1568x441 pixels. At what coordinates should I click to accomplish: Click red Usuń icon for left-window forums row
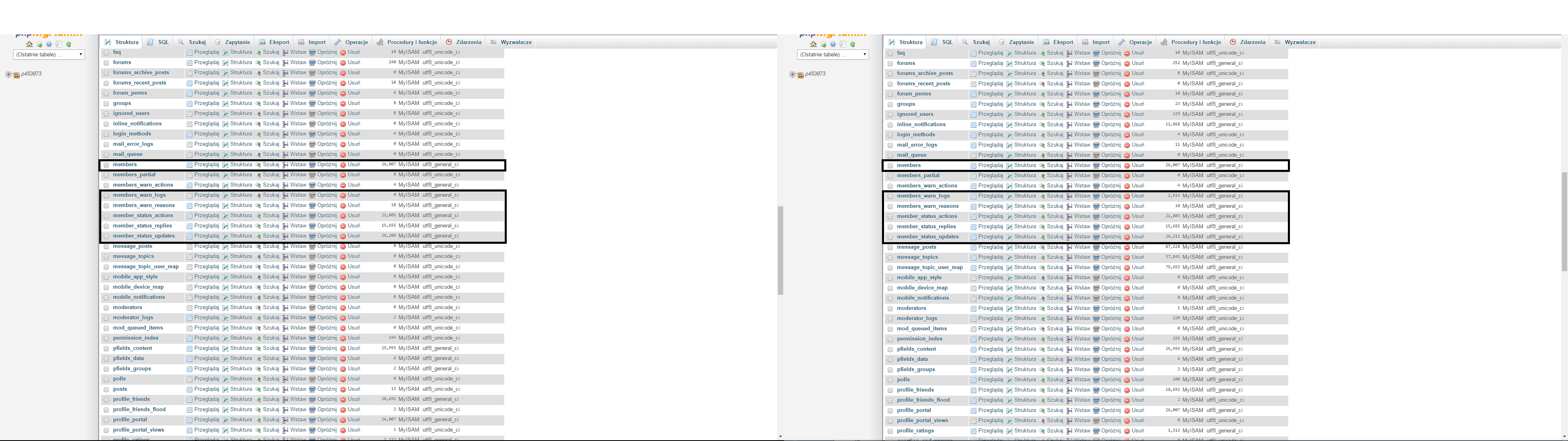coord(343,63)
